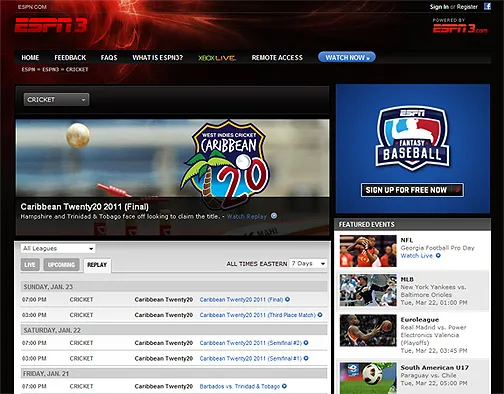Click SIGN UP FOR FREE NOW button
Image resolution: width=504 pixels, height=394 pixels.
click(412, 190)
